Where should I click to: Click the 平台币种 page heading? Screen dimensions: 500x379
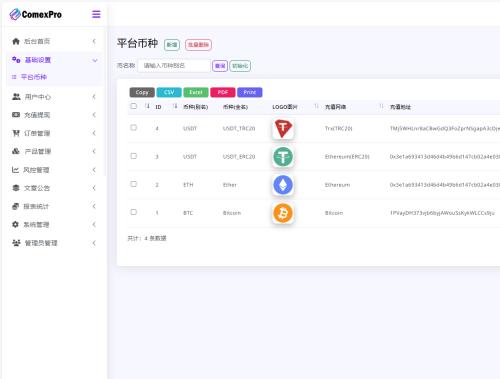pyautogui.click(x=137, y=43)
